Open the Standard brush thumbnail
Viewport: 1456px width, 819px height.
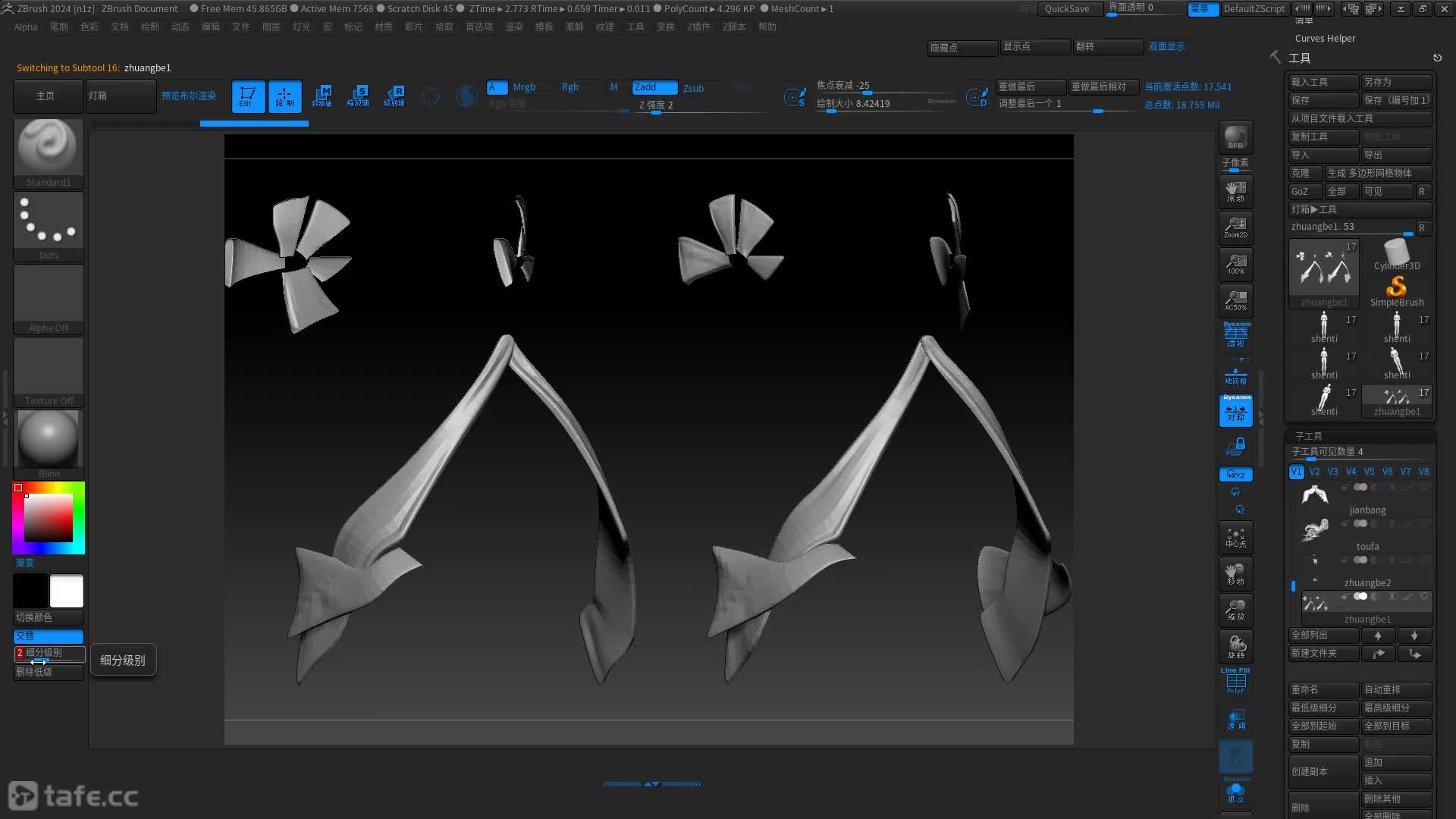(x=49, y=153)
